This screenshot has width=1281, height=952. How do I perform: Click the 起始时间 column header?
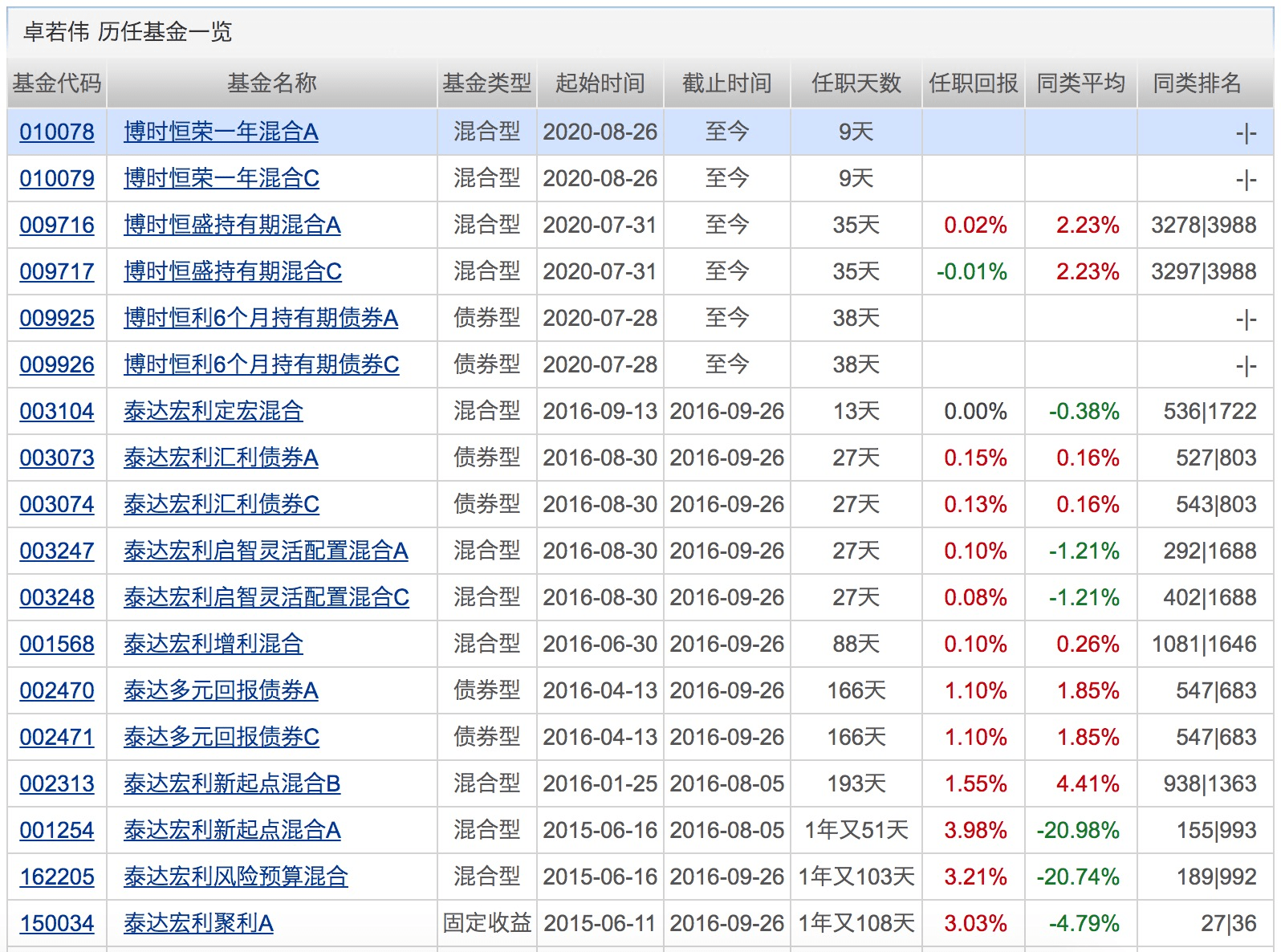tap(600, 83)
